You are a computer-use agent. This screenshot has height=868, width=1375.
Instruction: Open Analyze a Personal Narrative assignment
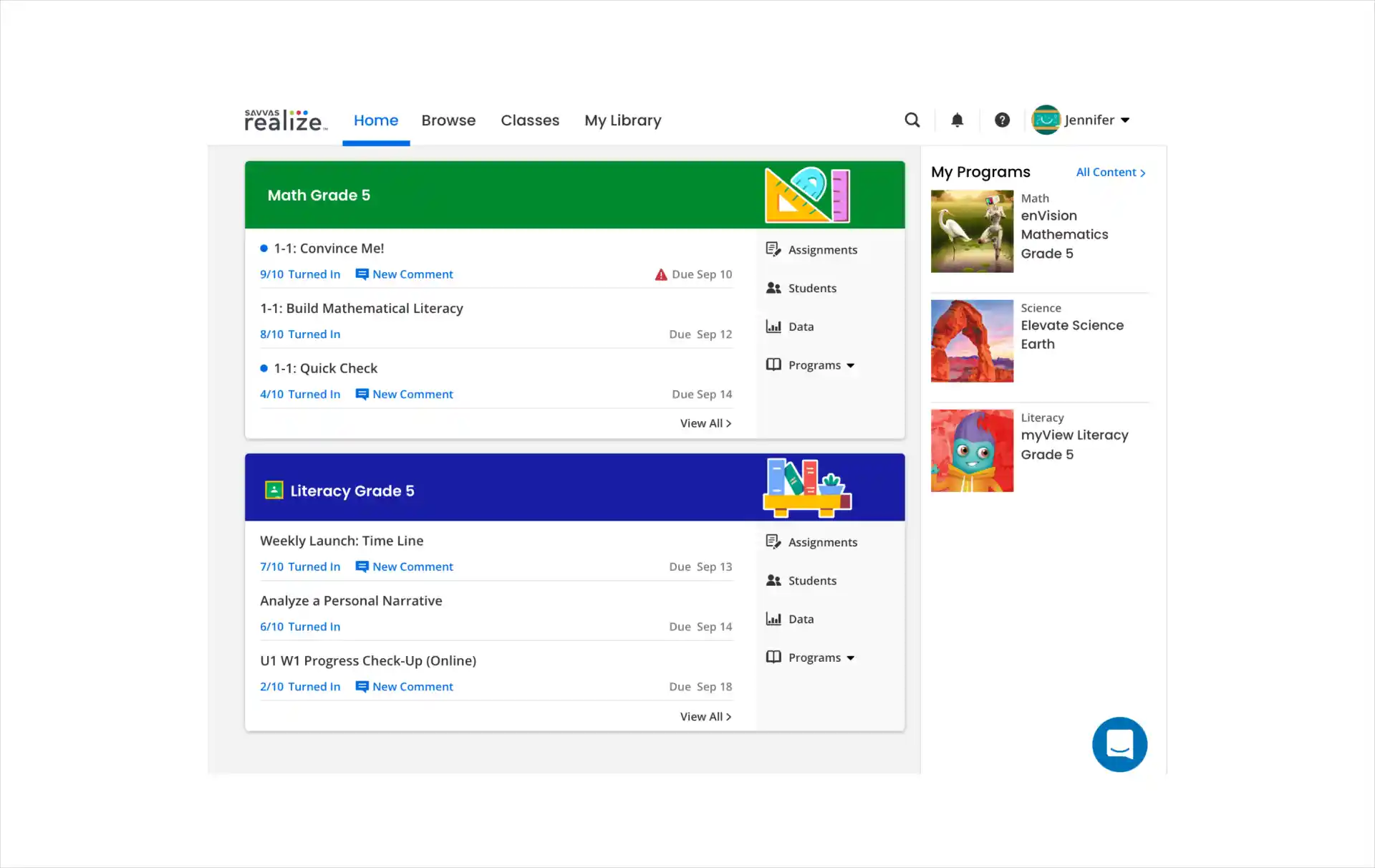click(351, 601)
